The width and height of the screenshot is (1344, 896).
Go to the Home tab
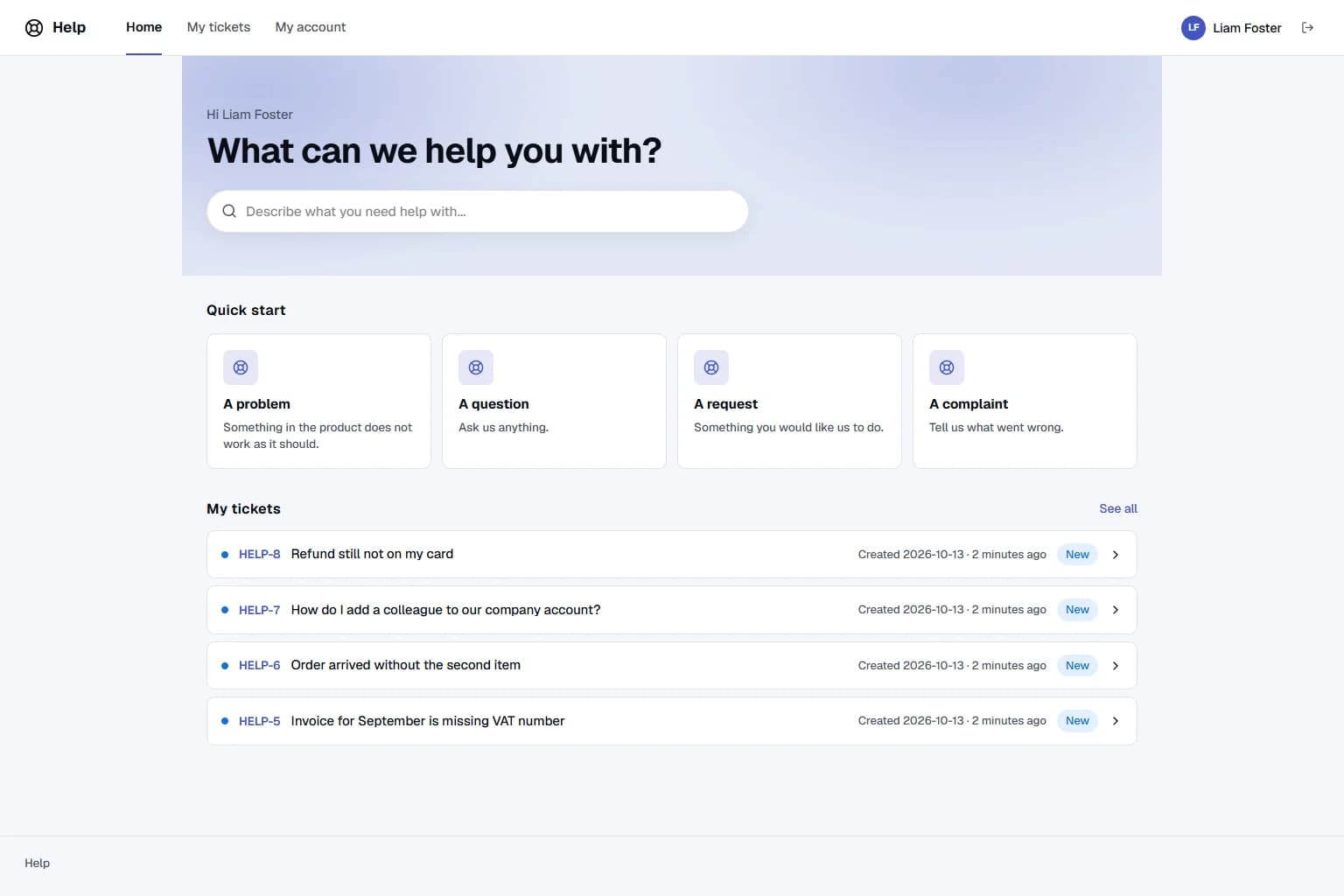pyautogui.click(x=143, y=27)
